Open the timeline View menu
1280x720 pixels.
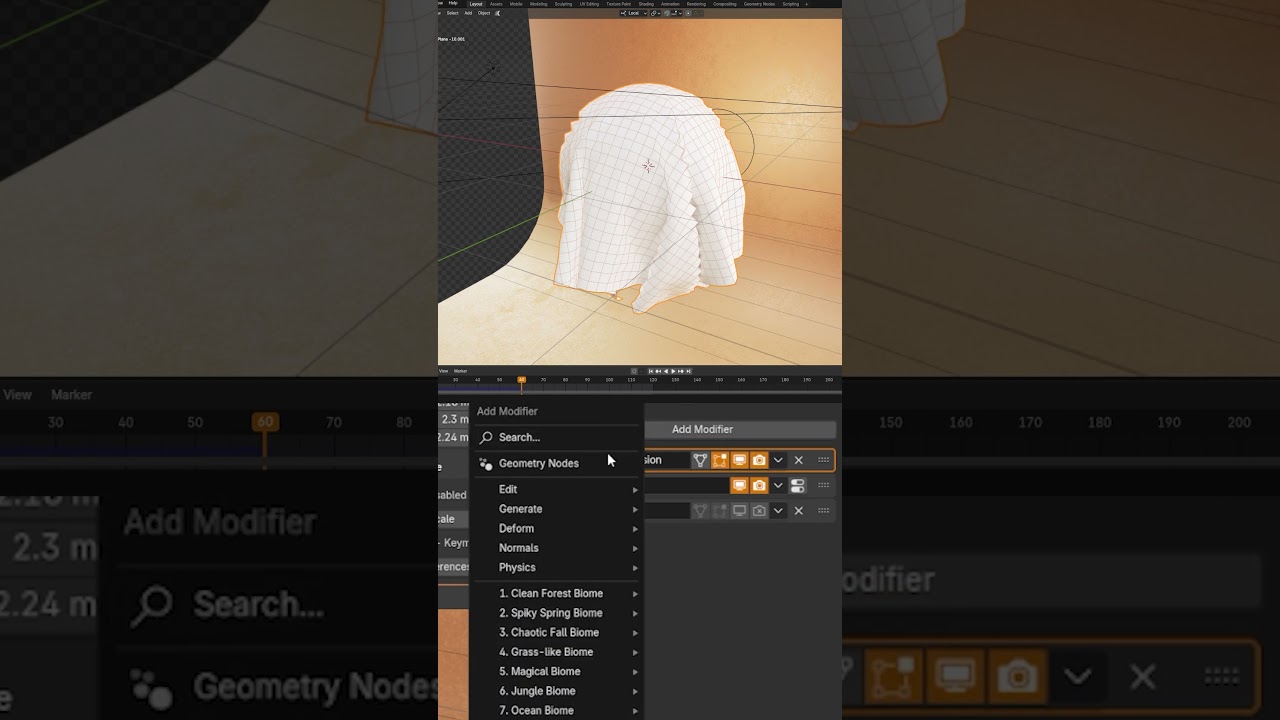point(443,371)
